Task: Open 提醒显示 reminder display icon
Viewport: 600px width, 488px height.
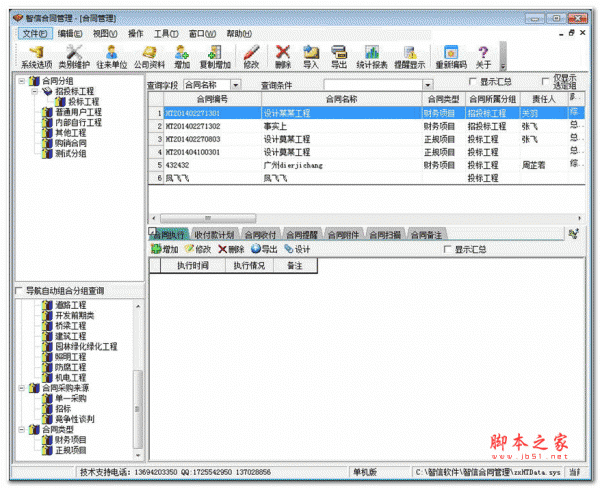Action: coord(409,57)
